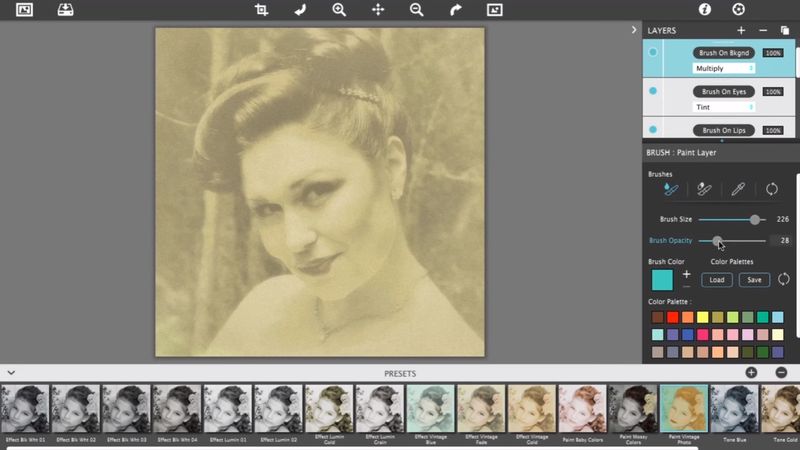The image size is (800, 450).
Task: Click the Zoom In magnifier icon
Action: (x=339, y=10)
